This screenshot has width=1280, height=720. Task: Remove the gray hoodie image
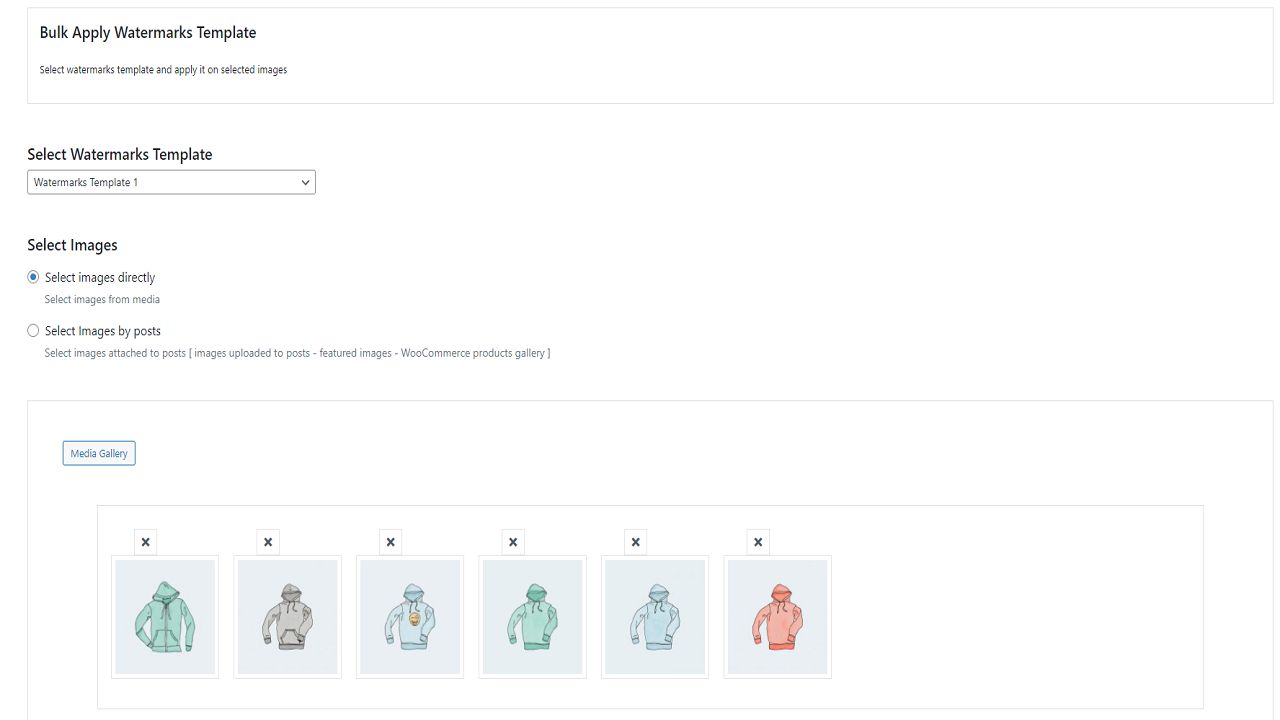coord(268,542)
